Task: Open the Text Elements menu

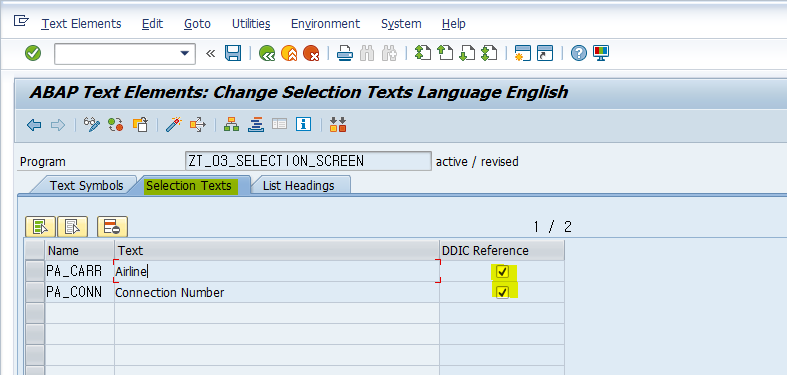Action: (81, 24)
